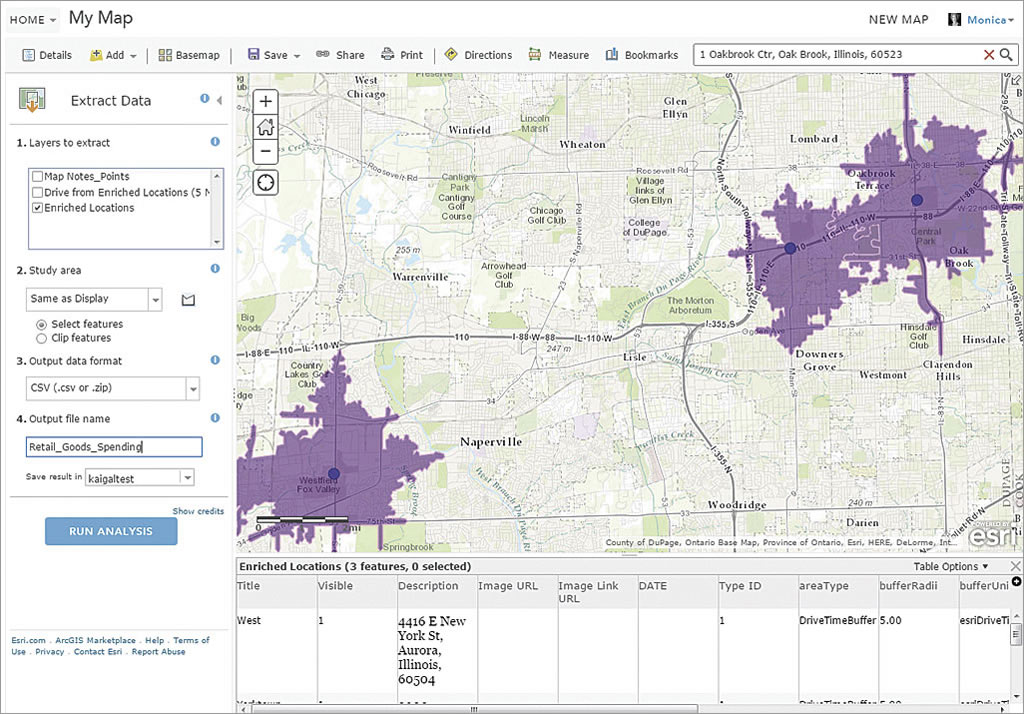The width and height of the screenshot is (1024, 714).
Task: Click the table horizontal scrollbar
Action: click(475, 709)
